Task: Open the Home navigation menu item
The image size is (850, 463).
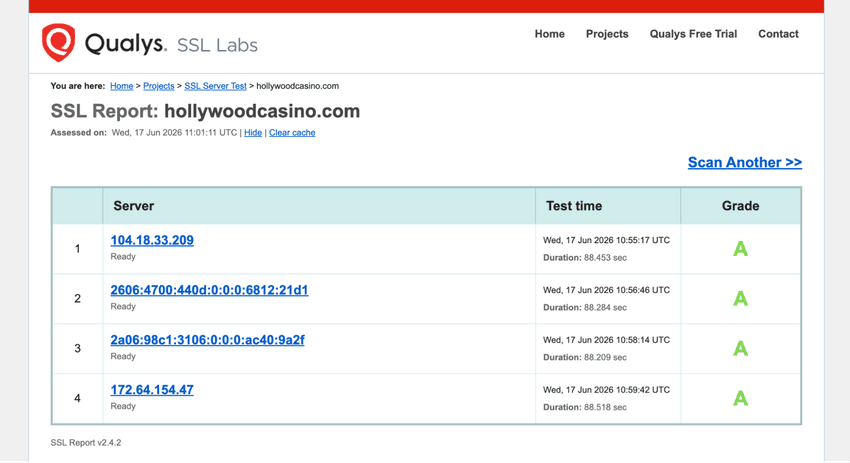Action: pyautogui.click(x=550, y=34)
